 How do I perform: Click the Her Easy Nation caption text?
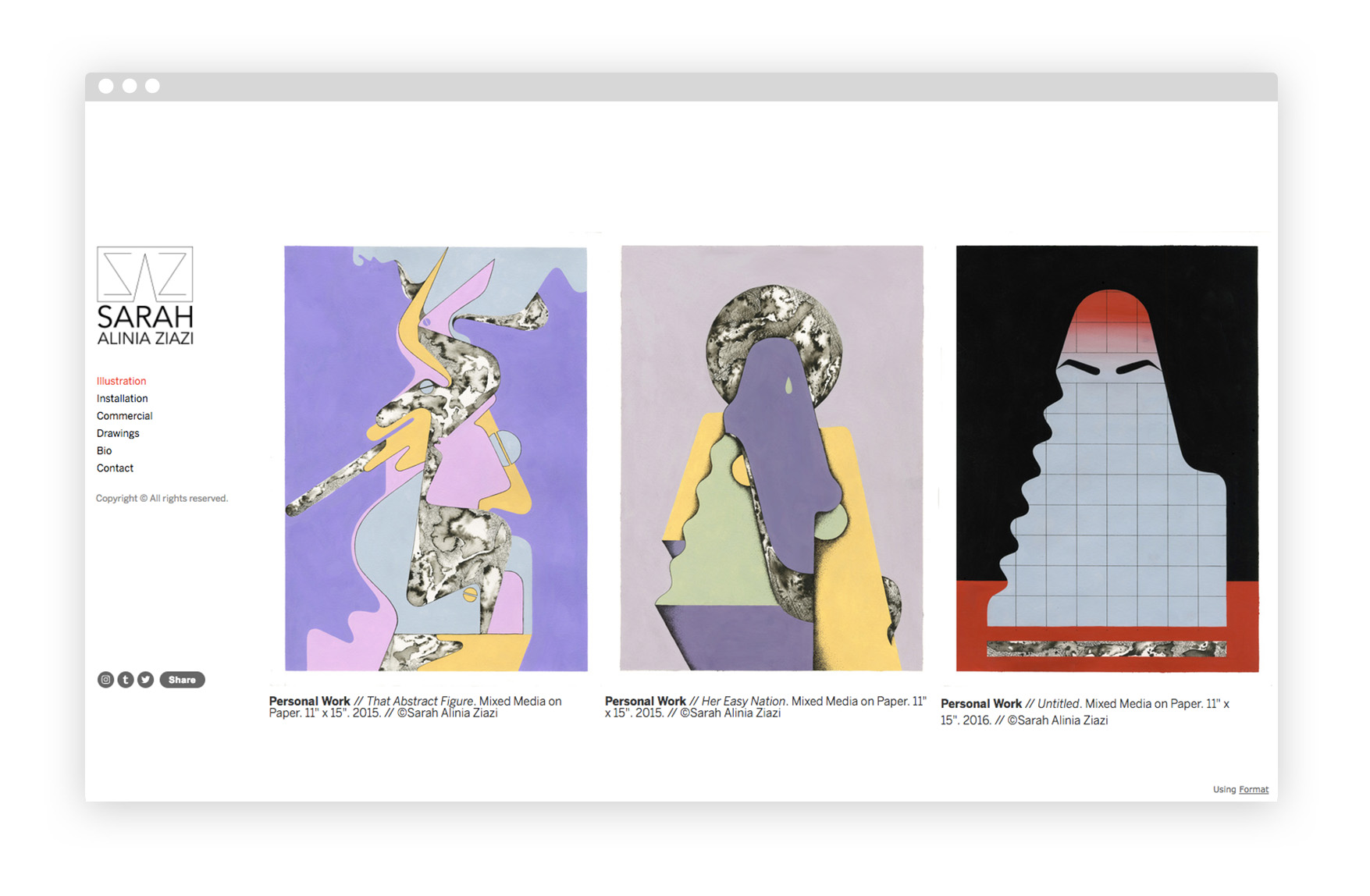tap(765, 707)
